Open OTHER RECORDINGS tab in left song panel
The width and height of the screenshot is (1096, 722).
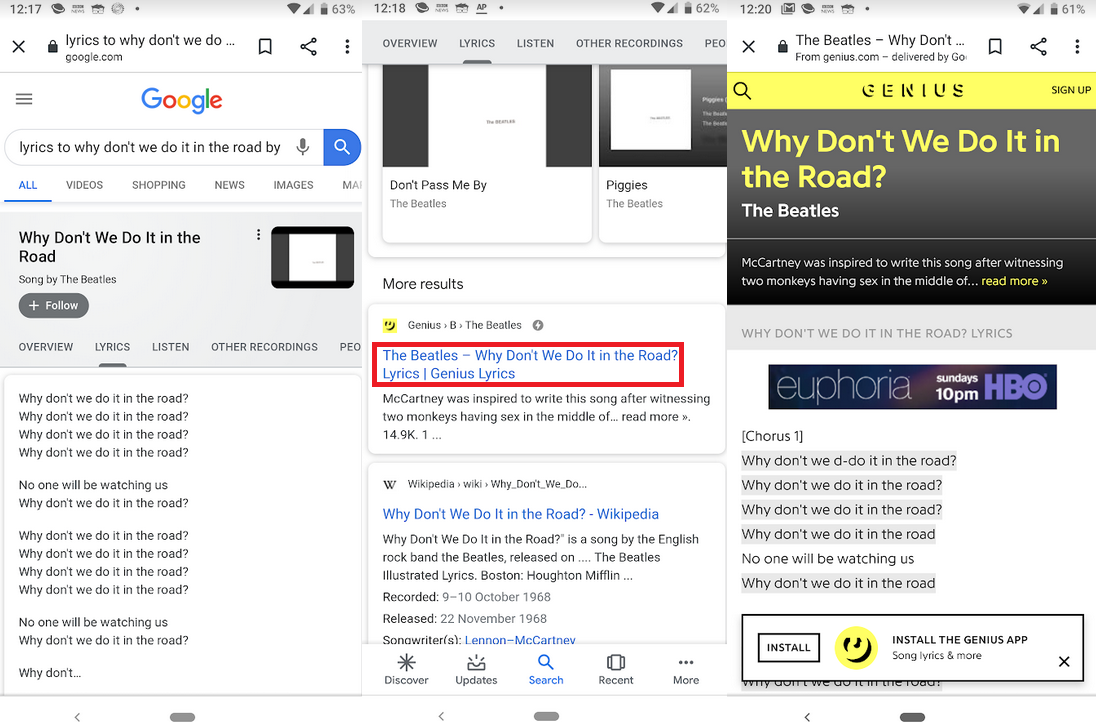pyautogui.click(x=264, y=347)
